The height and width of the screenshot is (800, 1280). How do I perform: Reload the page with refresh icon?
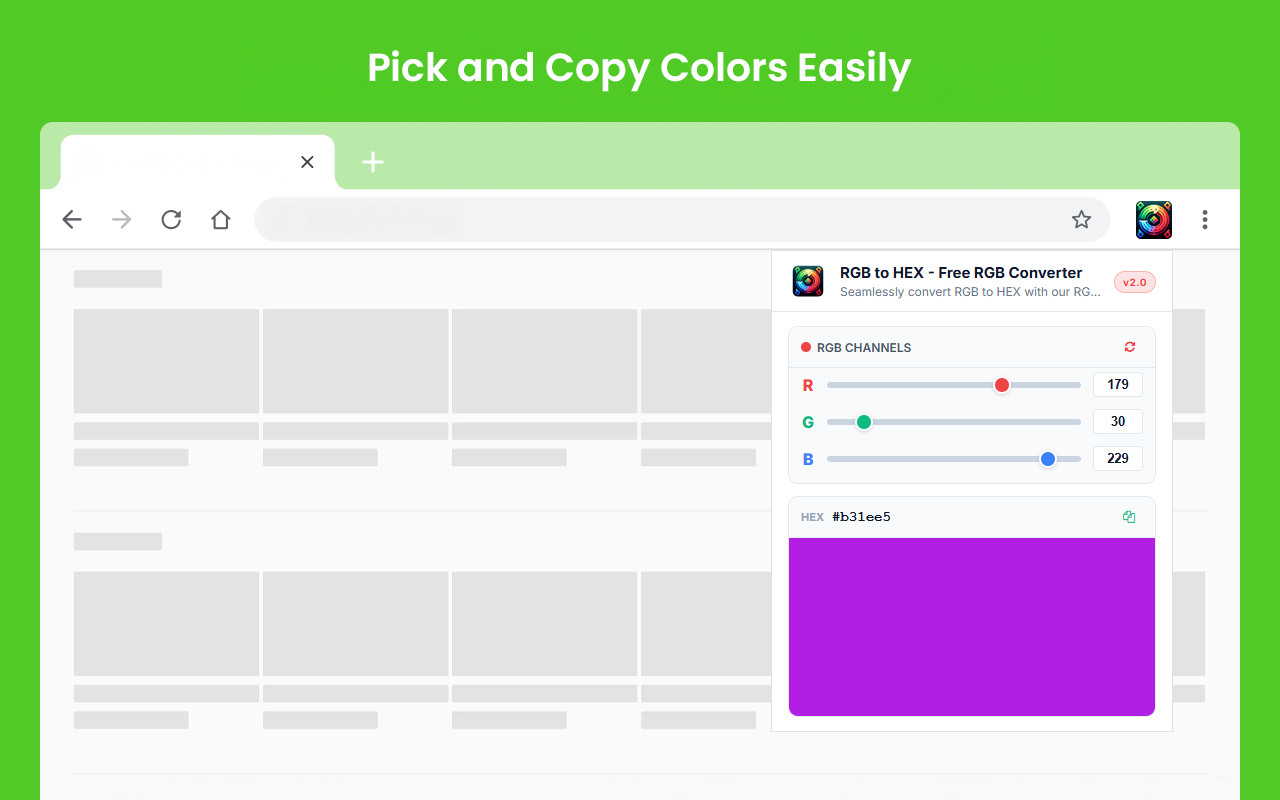point(171,220)
